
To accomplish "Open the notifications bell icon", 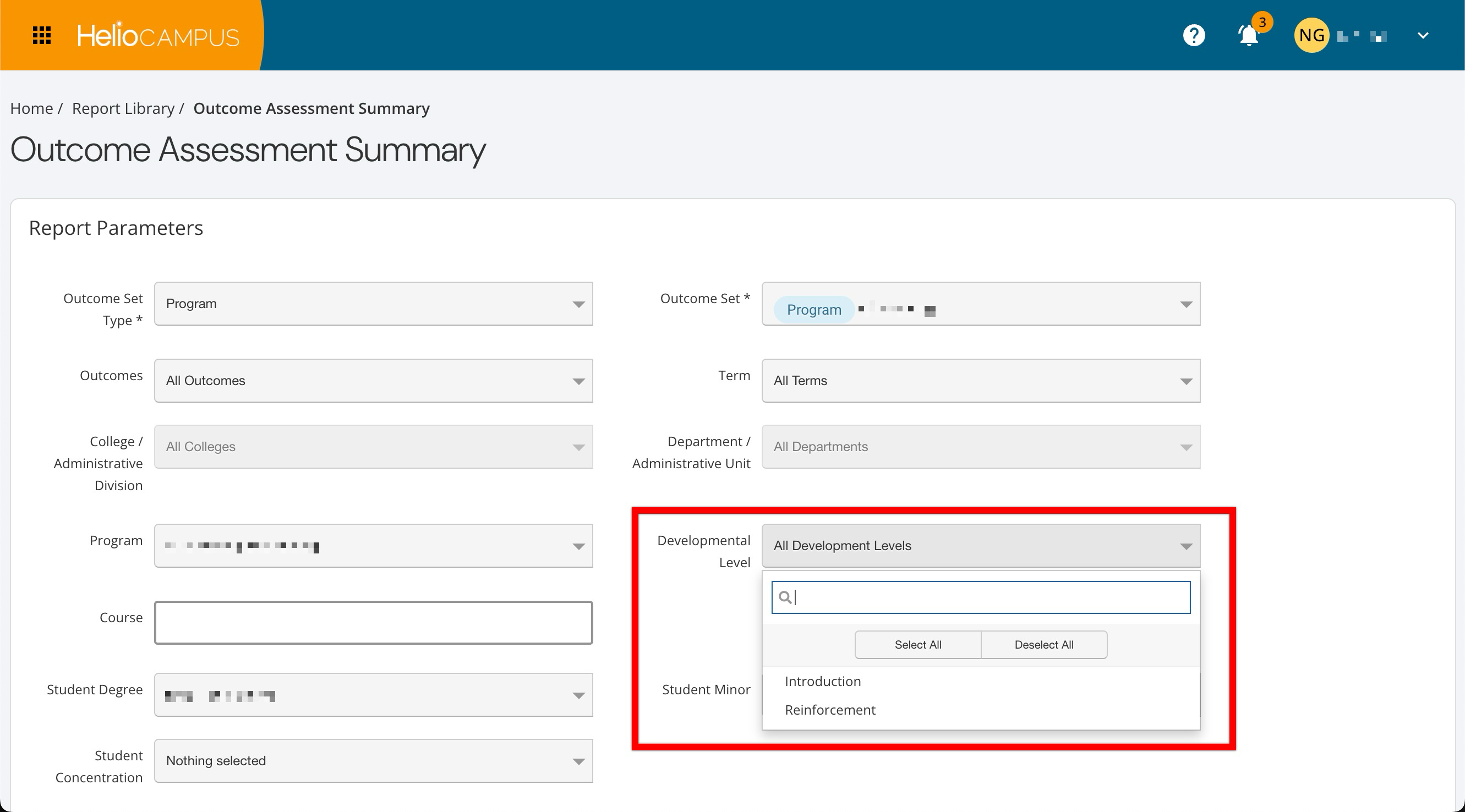I will click(1248, 35).
